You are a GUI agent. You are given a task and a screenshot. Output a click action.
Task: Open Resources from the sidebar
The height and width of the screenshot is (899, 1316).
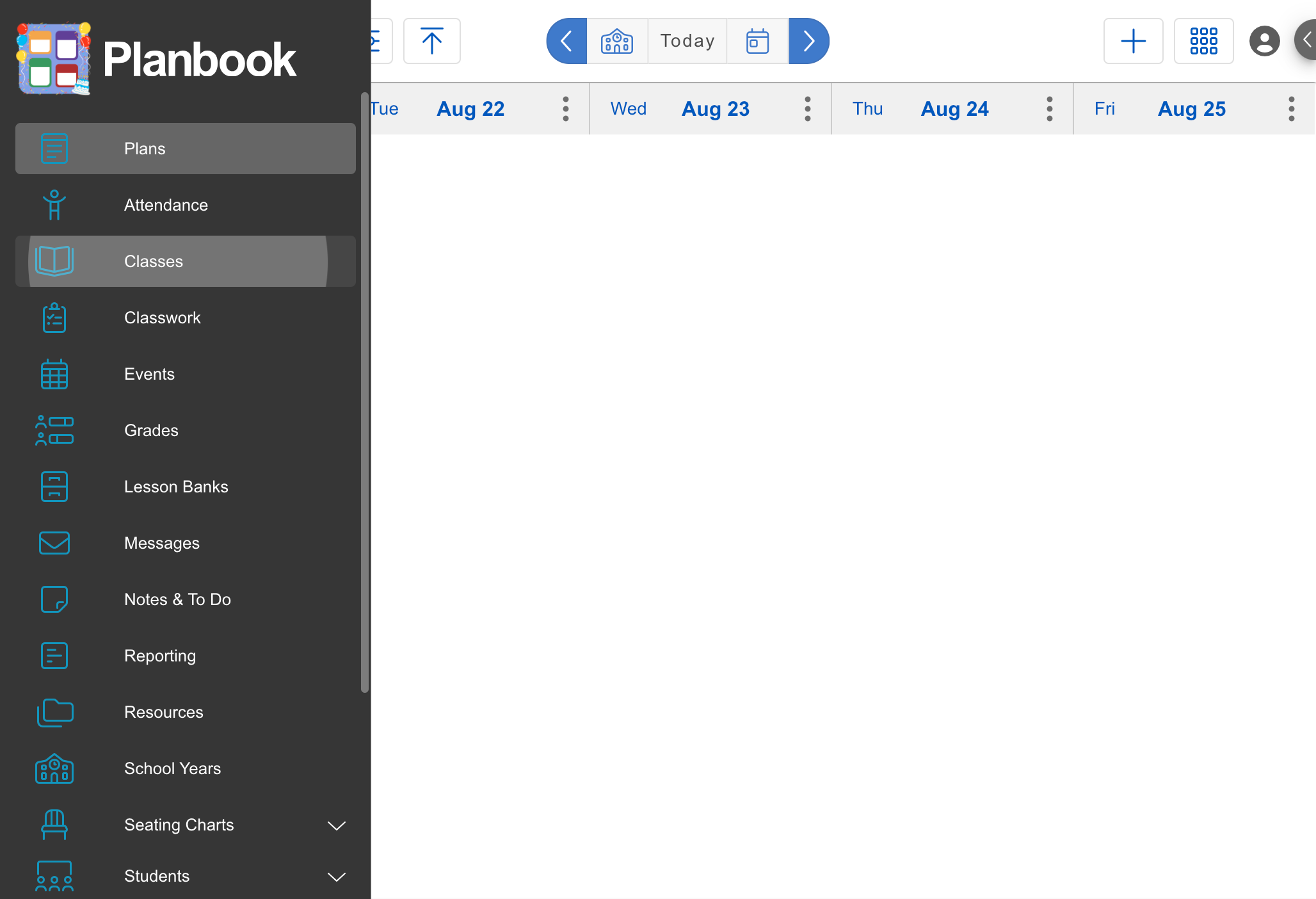[185, 712]
